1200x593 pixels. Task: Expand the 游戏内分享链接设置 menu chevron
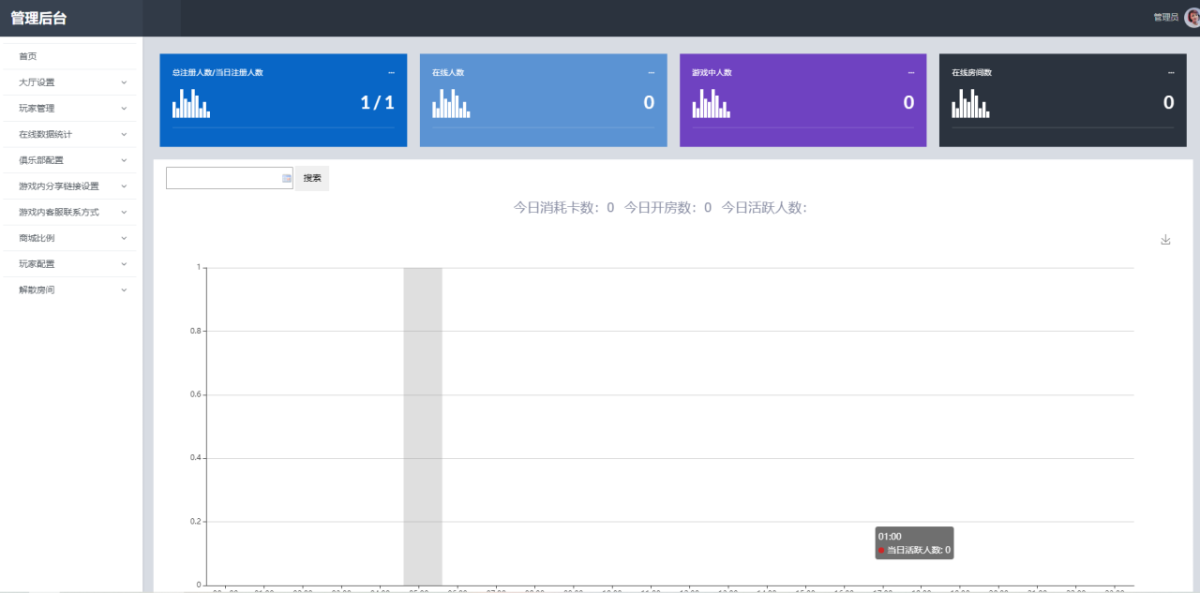pyautogui.click(x=124, y=186)
